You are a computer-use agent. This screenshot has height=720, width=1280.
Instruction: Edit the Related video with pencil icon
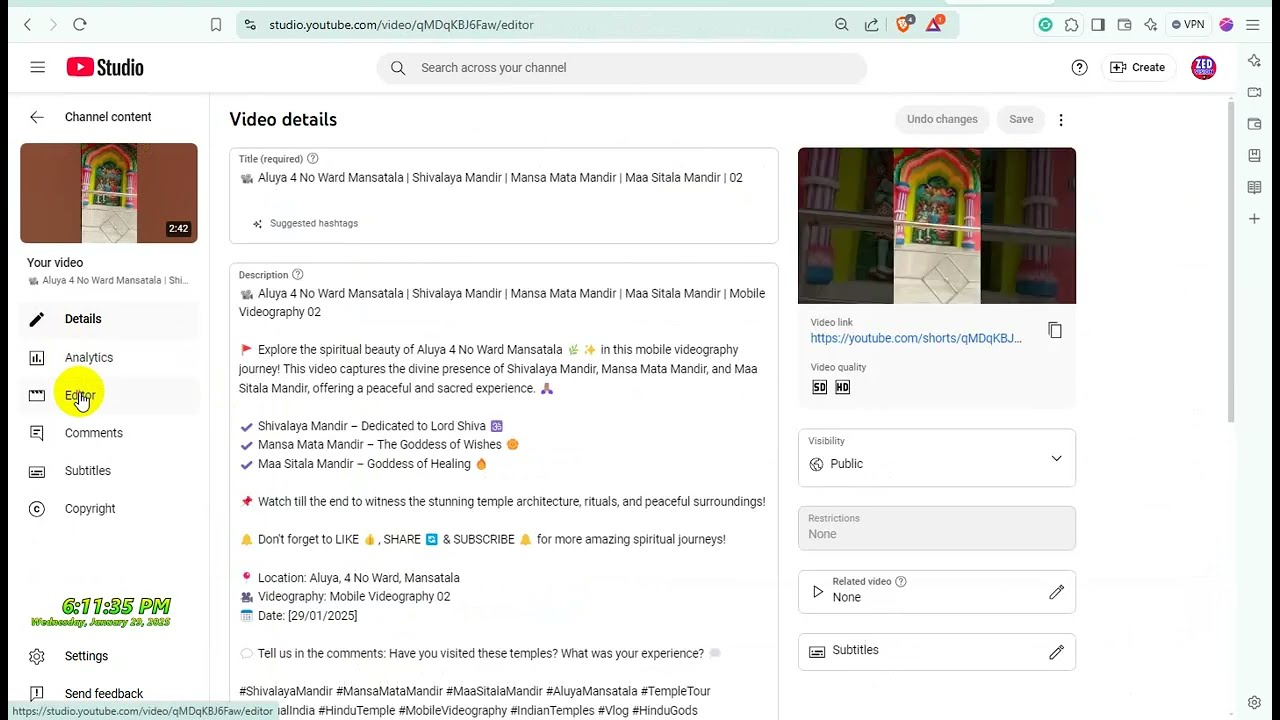point(1056,592)
